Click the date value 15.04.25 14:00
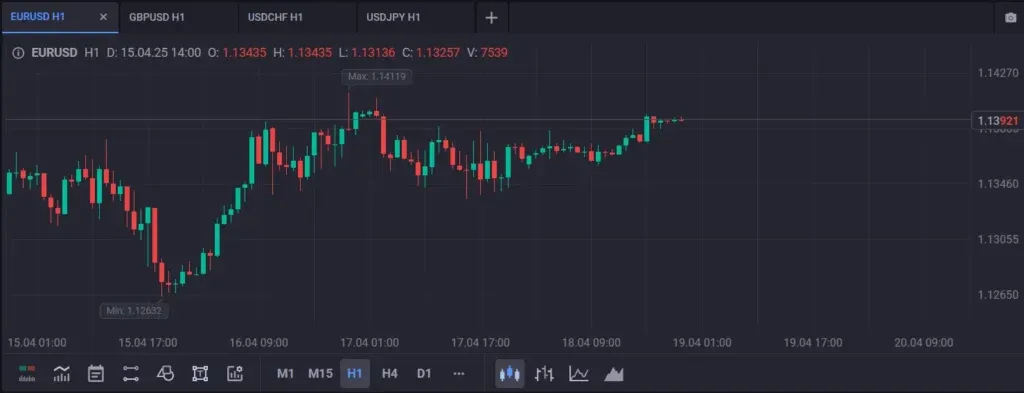 tap(161, 53)
